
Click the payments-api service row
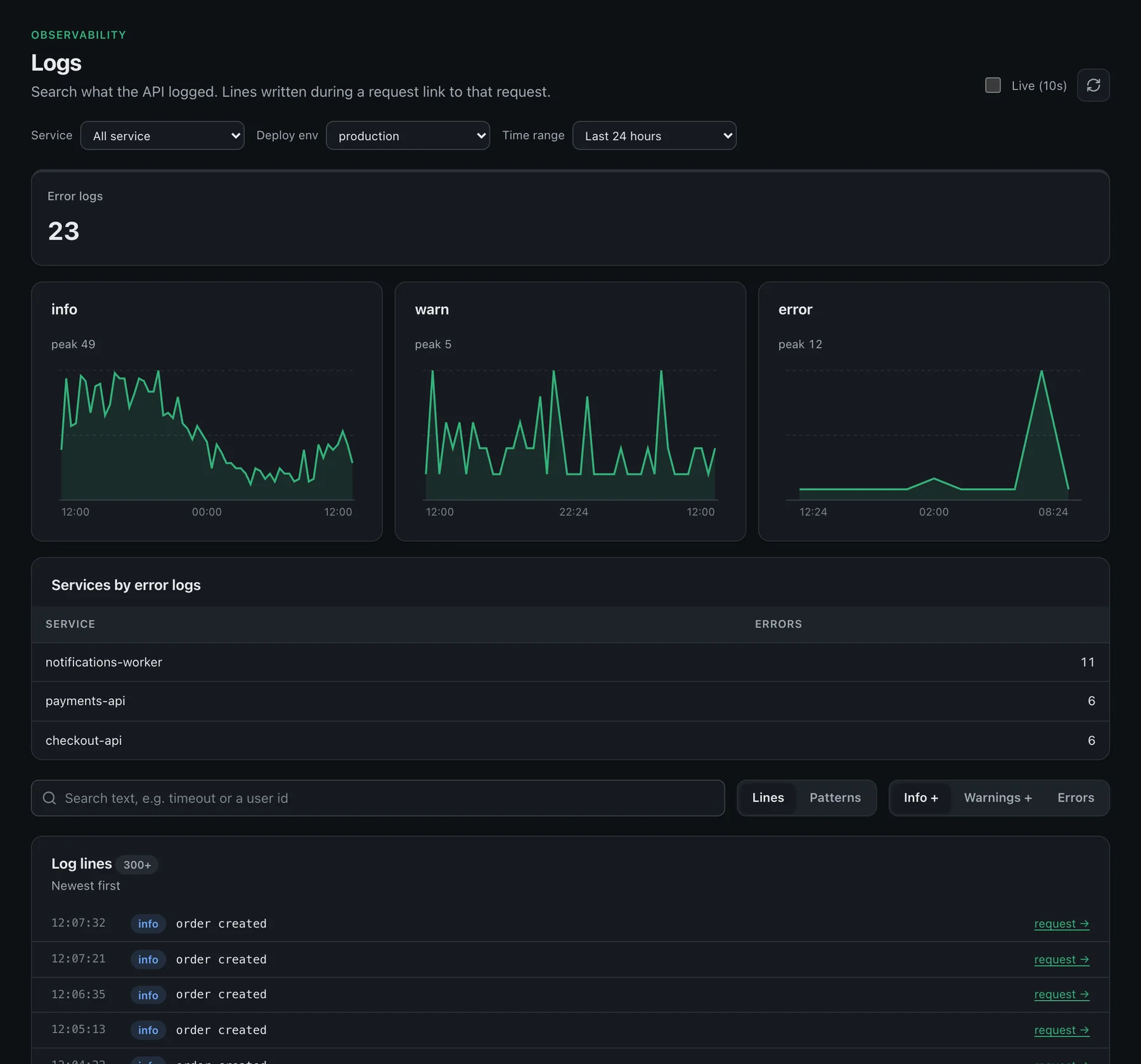click(570, 701)
